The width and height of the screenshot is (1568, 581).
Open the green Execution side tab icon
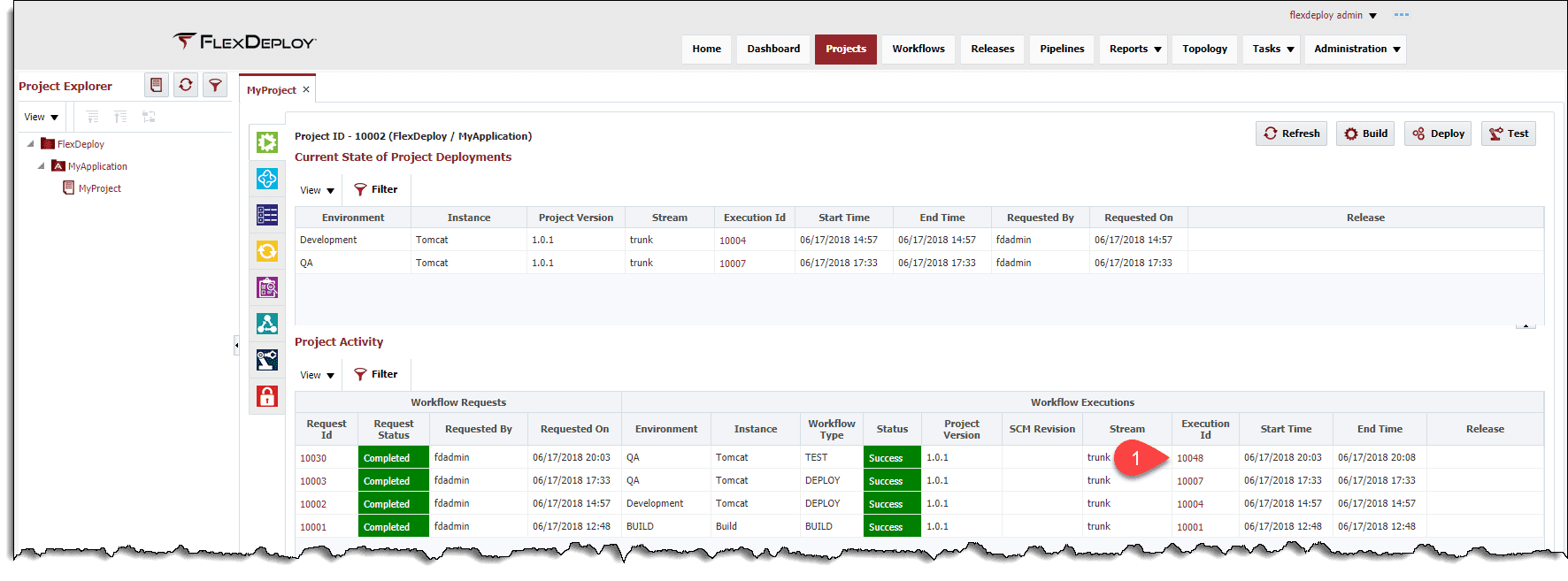pyautogui.click(x=267, y=142)
